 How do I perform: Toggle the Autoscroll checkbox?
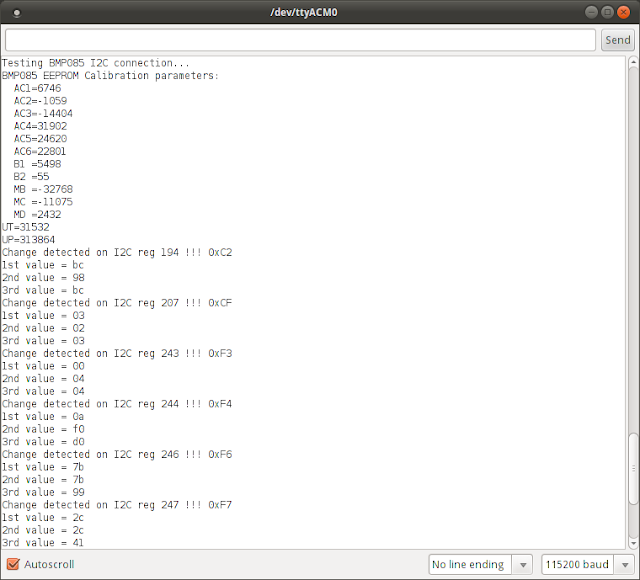13,564
